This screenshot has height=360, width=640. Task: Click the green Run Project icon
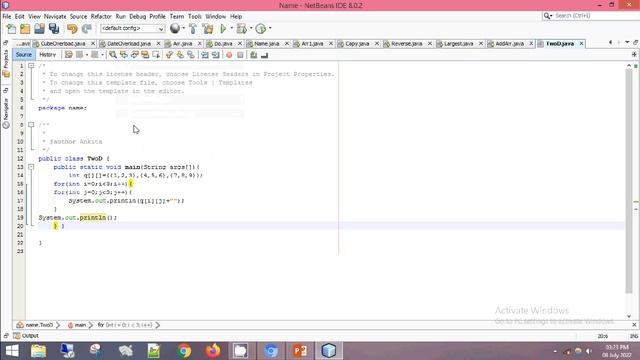(x=223, y=28)
